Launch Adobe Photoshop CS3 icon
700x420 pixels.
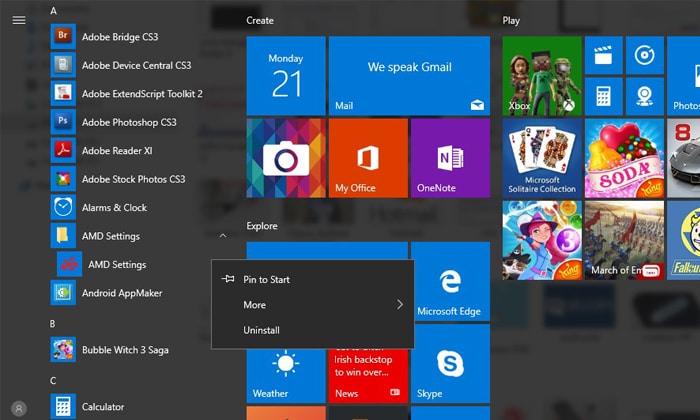pos(63,122)
